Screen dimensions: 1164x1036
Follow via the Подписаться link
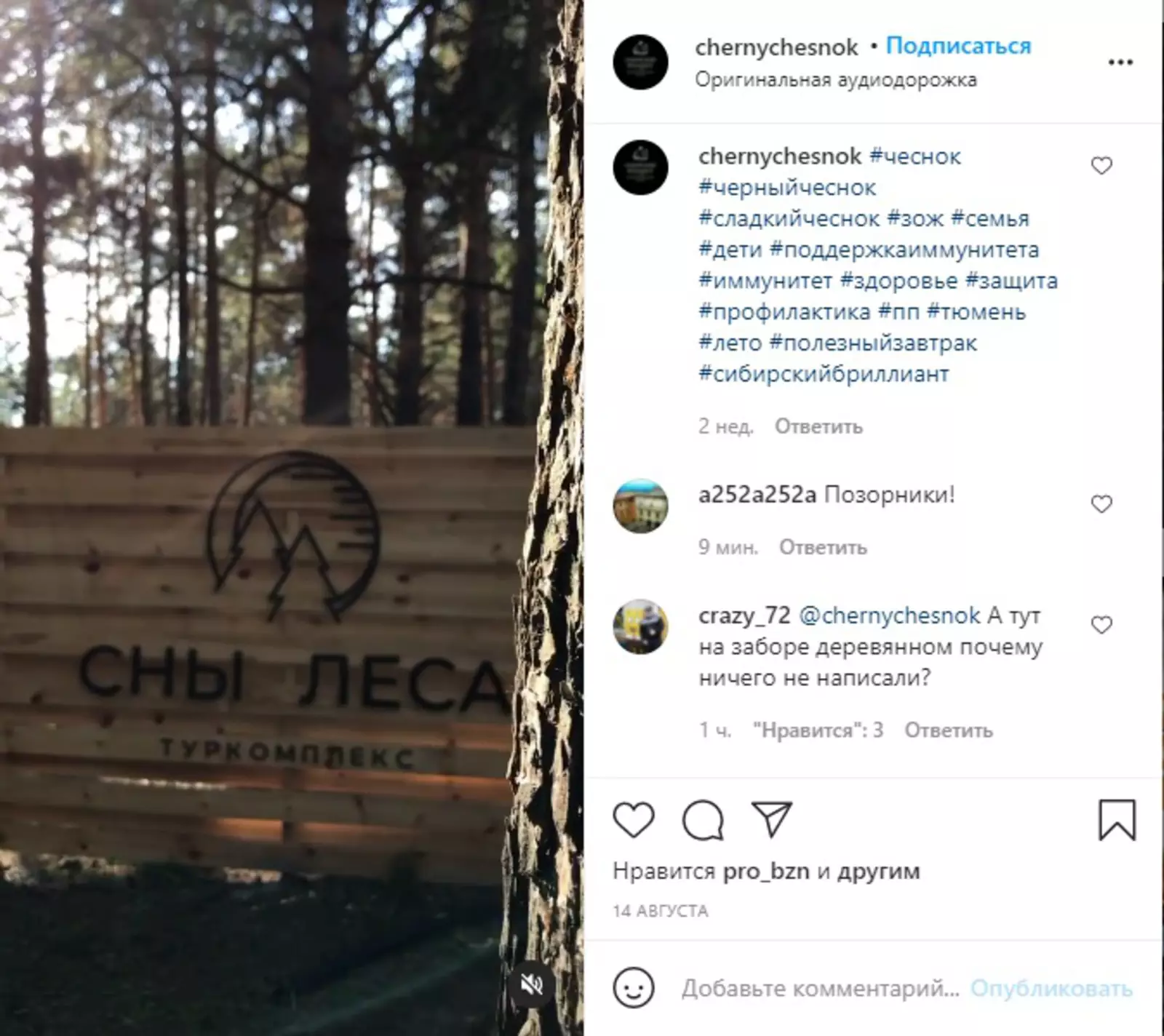click(x=958, y=47)
